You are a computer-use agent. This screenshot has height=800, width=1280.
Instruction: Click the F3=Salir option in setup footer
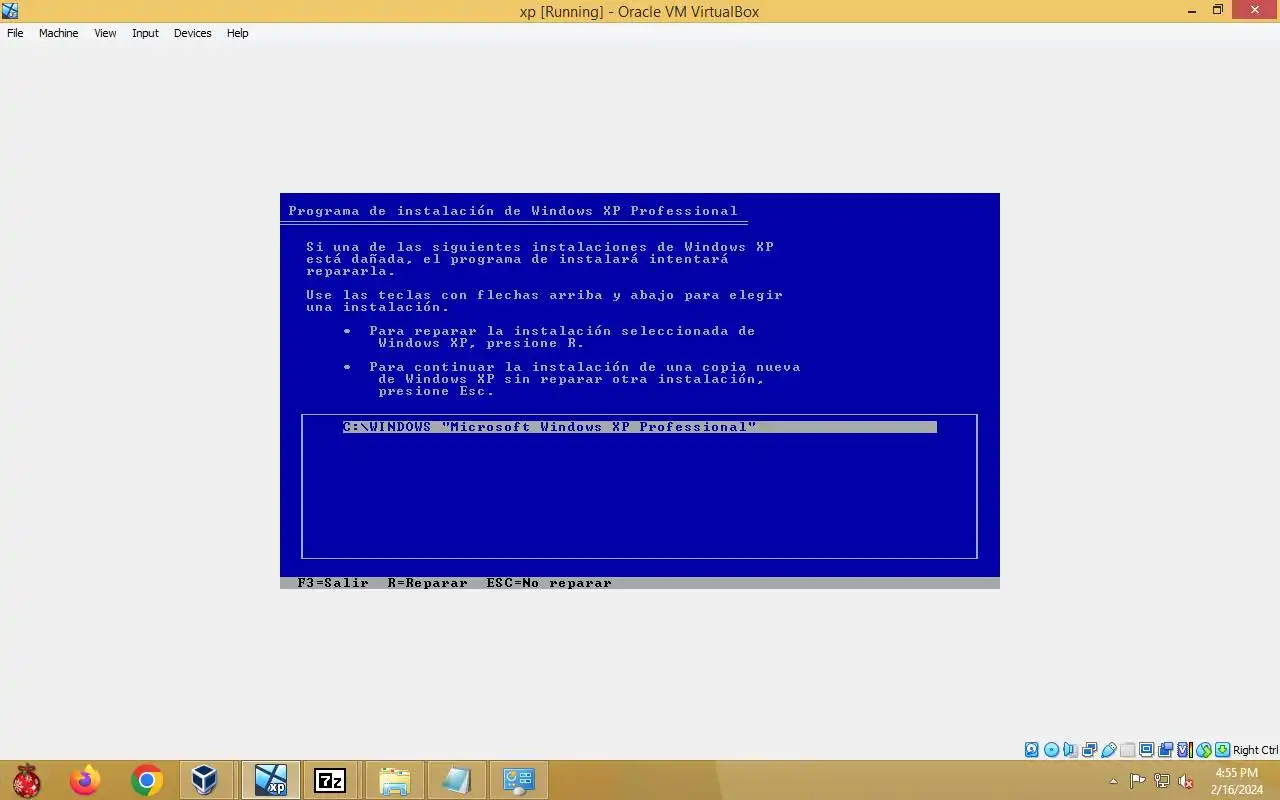(333, 583)
